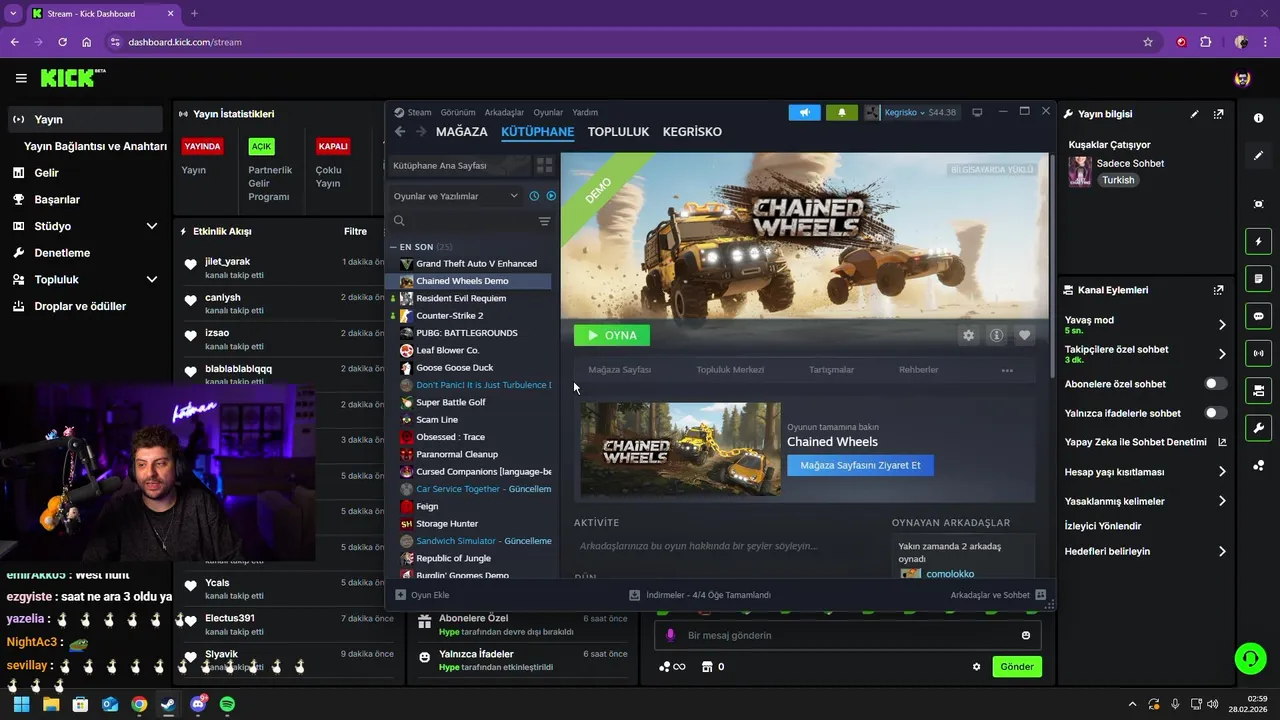Click Mağaza Sayfasını Ziyaret Et button
The image size is (1280, 720).
click(860, 465)
